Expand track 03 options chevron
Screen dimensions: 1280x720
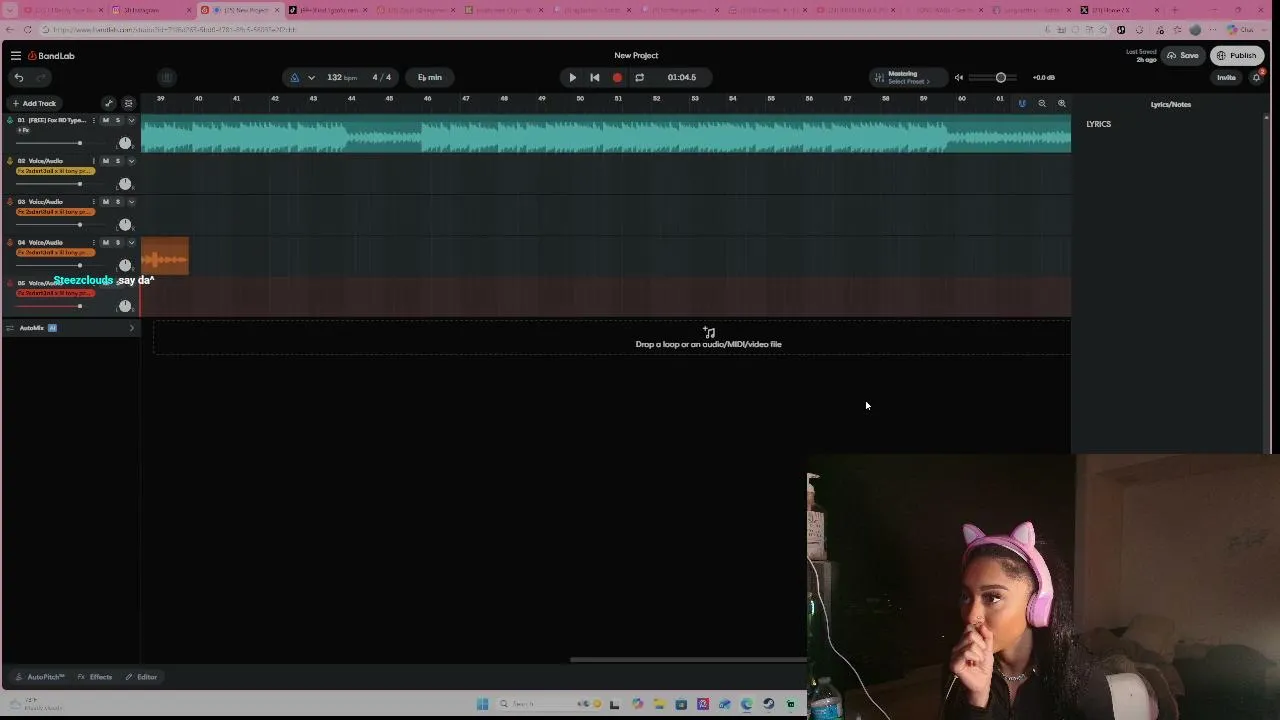[131, 202]
